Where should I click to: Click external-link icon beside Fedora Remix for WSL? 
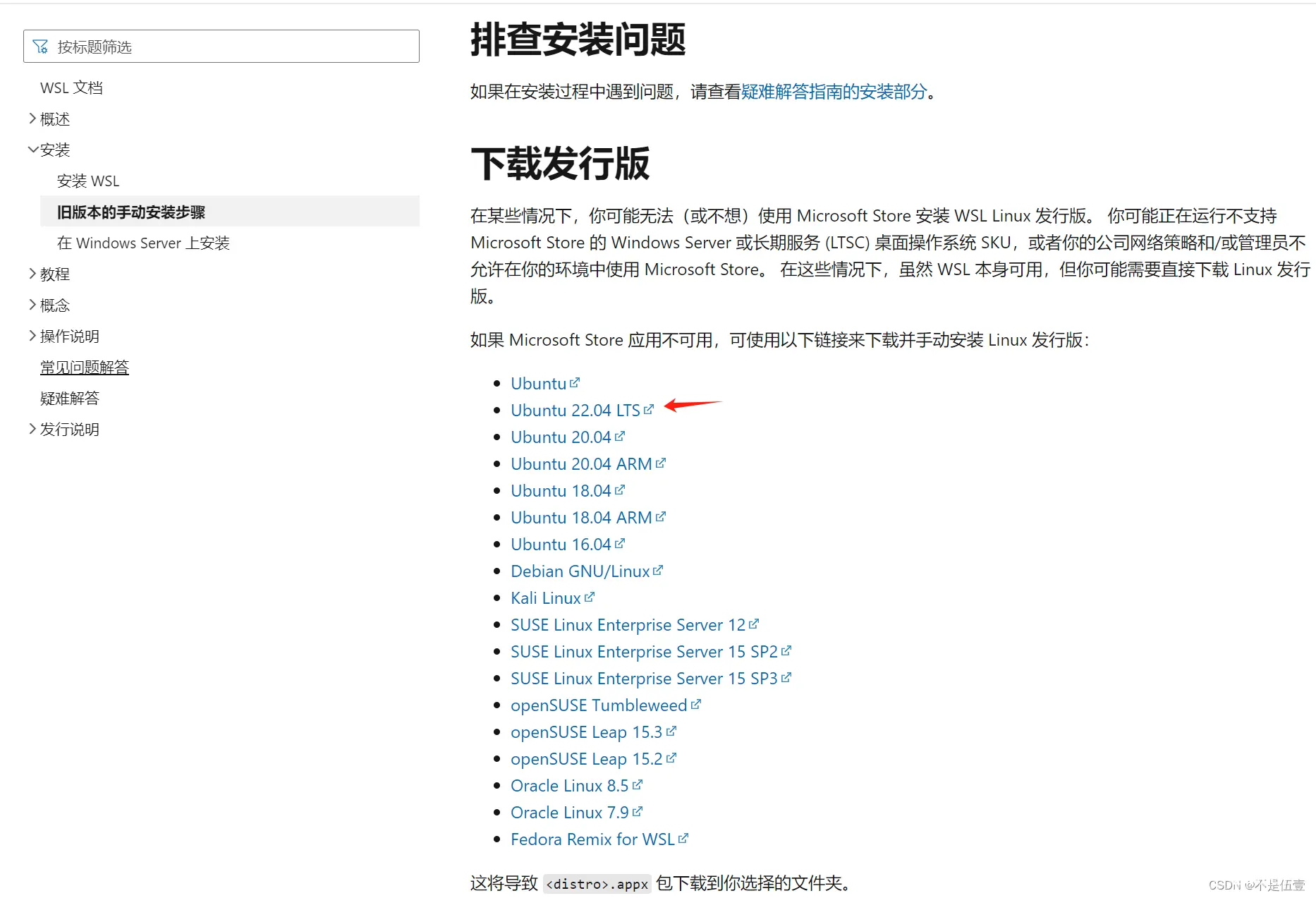pyautogui.click(x=683, y=838)
